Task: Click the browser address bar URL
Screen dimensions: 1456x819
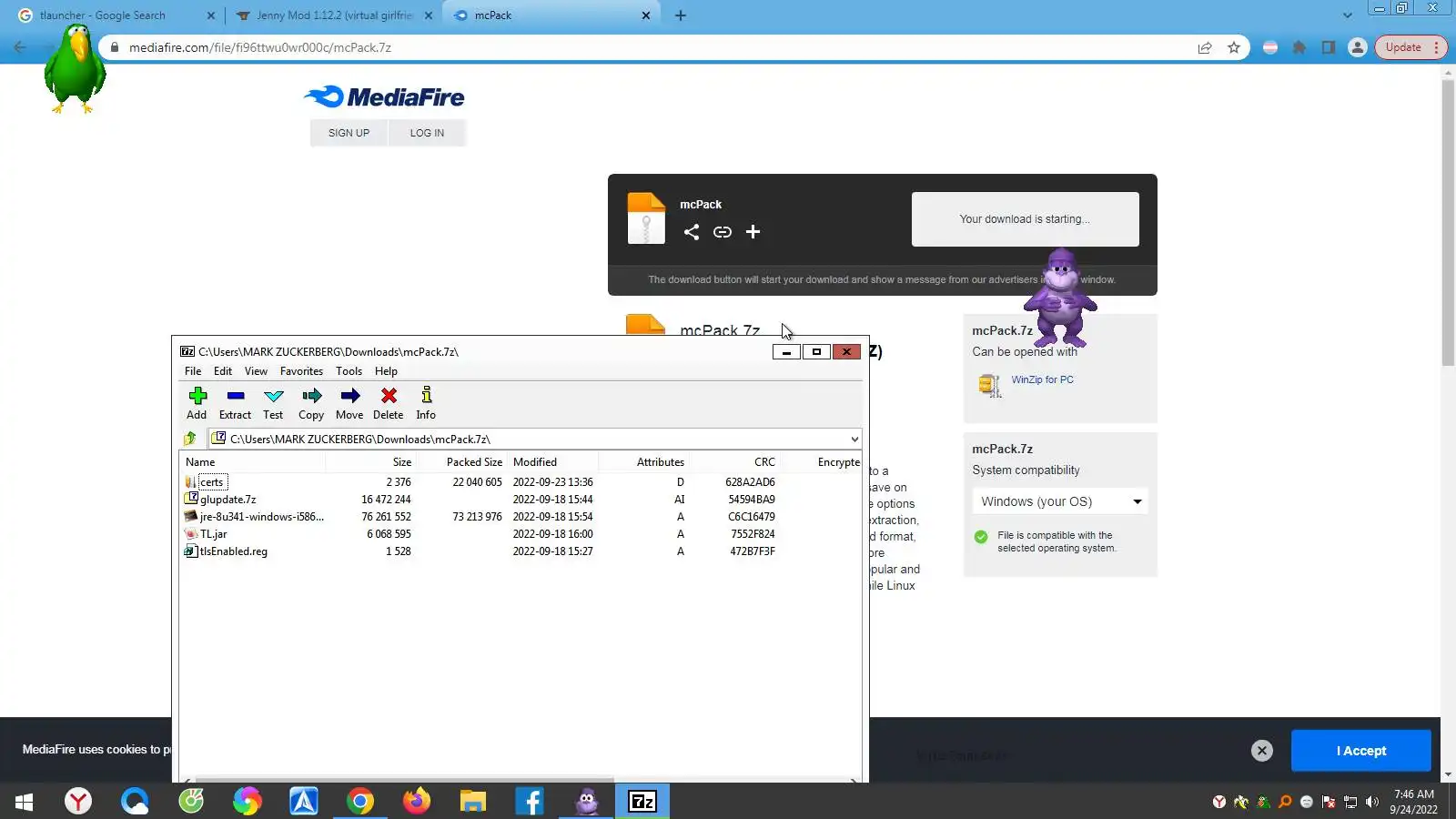Action: [260, 47]
